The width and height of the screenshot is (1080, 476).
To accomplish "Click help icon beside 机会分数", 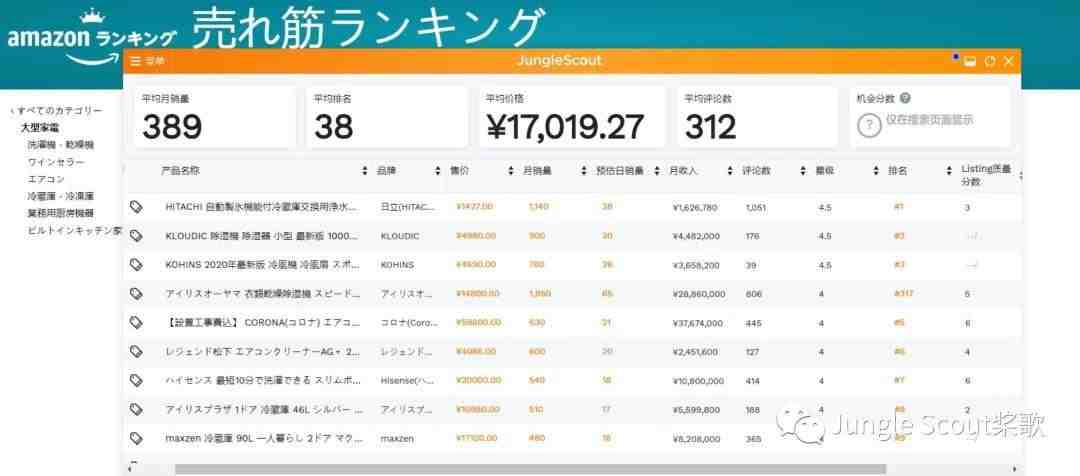I will 906,99.
